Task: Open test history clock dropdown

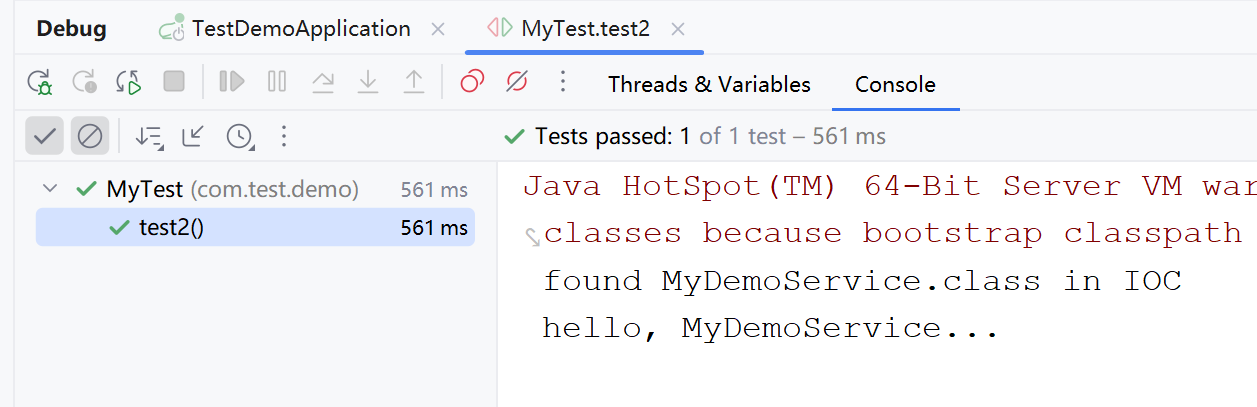Action: [240, 136]
